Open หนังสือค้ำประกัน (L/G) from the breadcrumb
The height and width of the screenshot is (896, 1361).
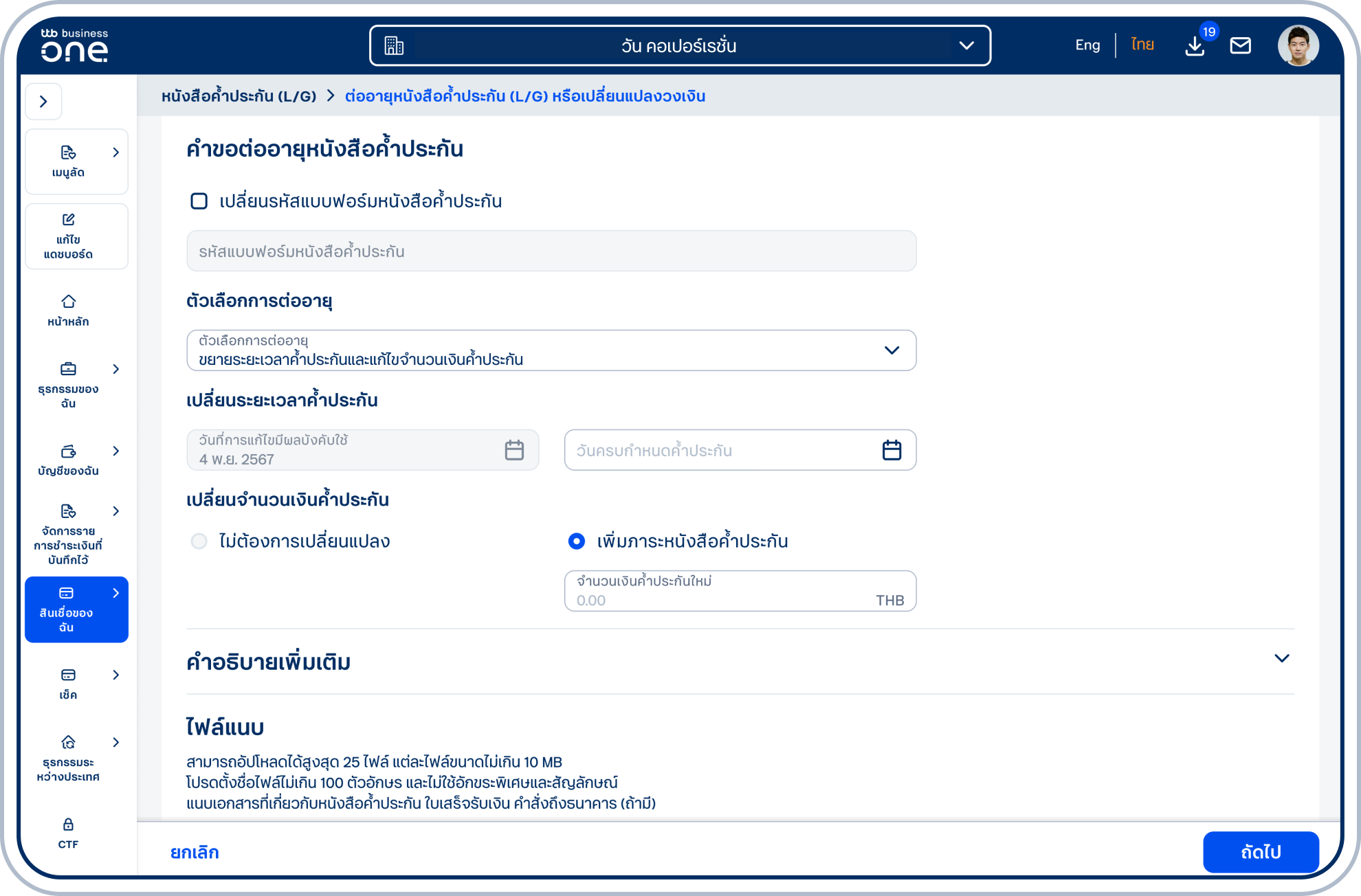click(x=237, y=96)
